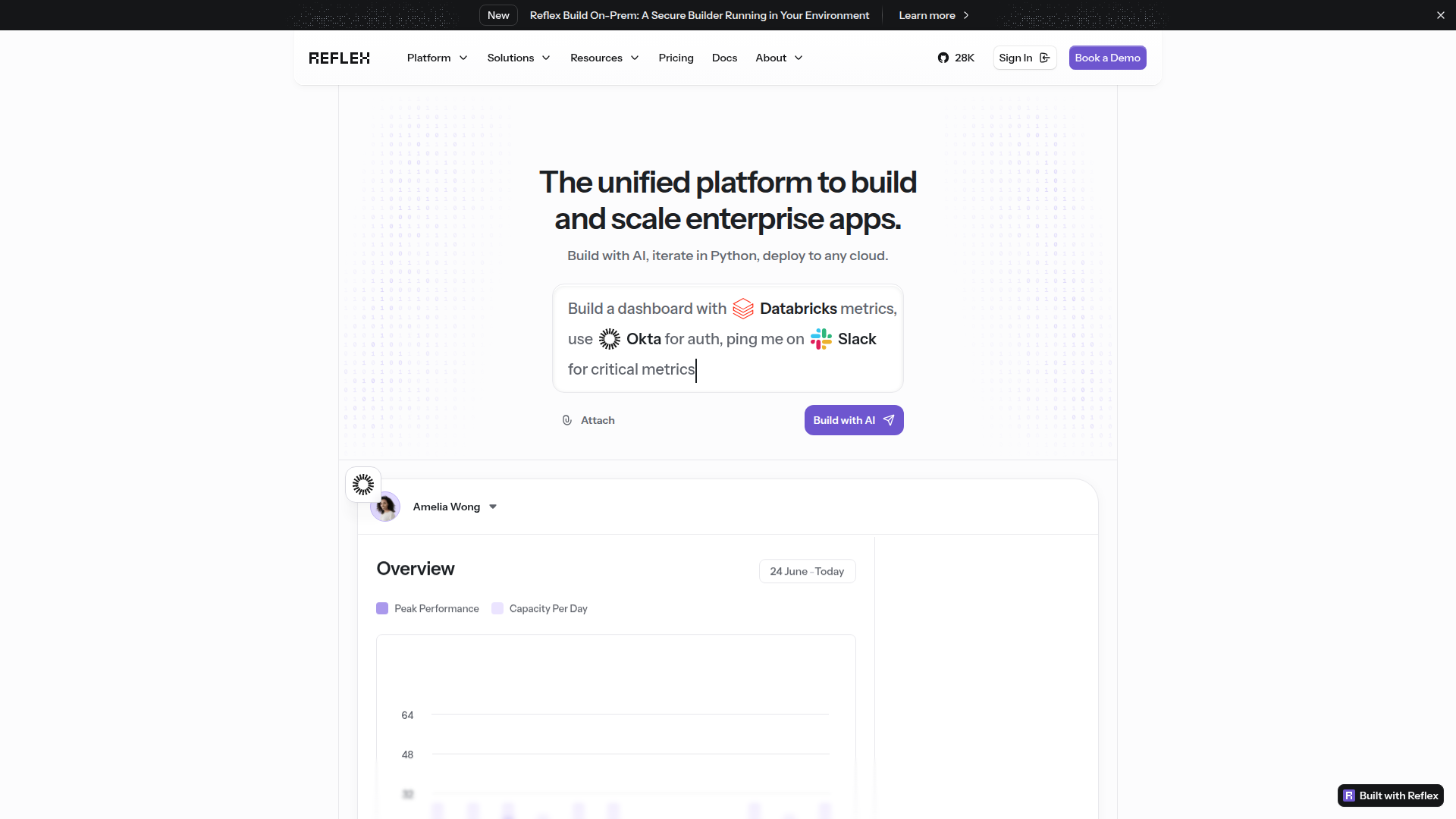Click the Databricks logo in prompt
This screenshot has width=1456, height=819.
coord(743,309)
